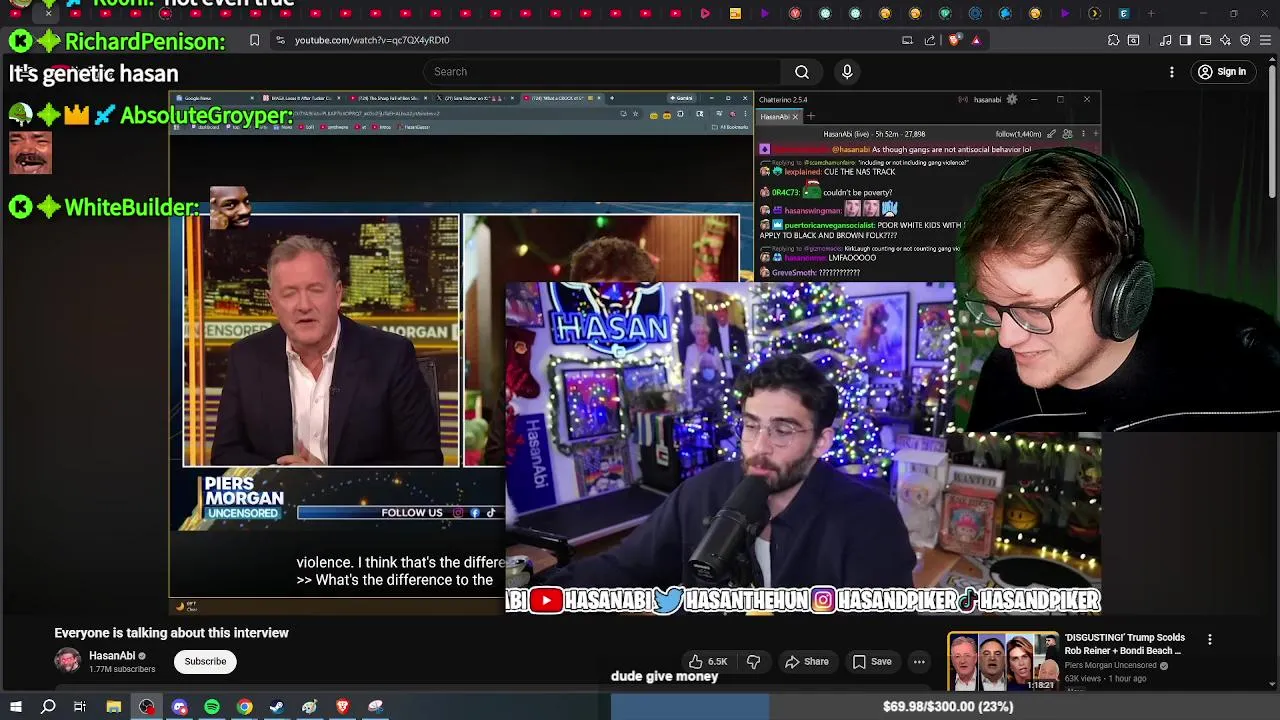
Task: Open Google Chrome from taskbar
Action: [x=244, y=707]
